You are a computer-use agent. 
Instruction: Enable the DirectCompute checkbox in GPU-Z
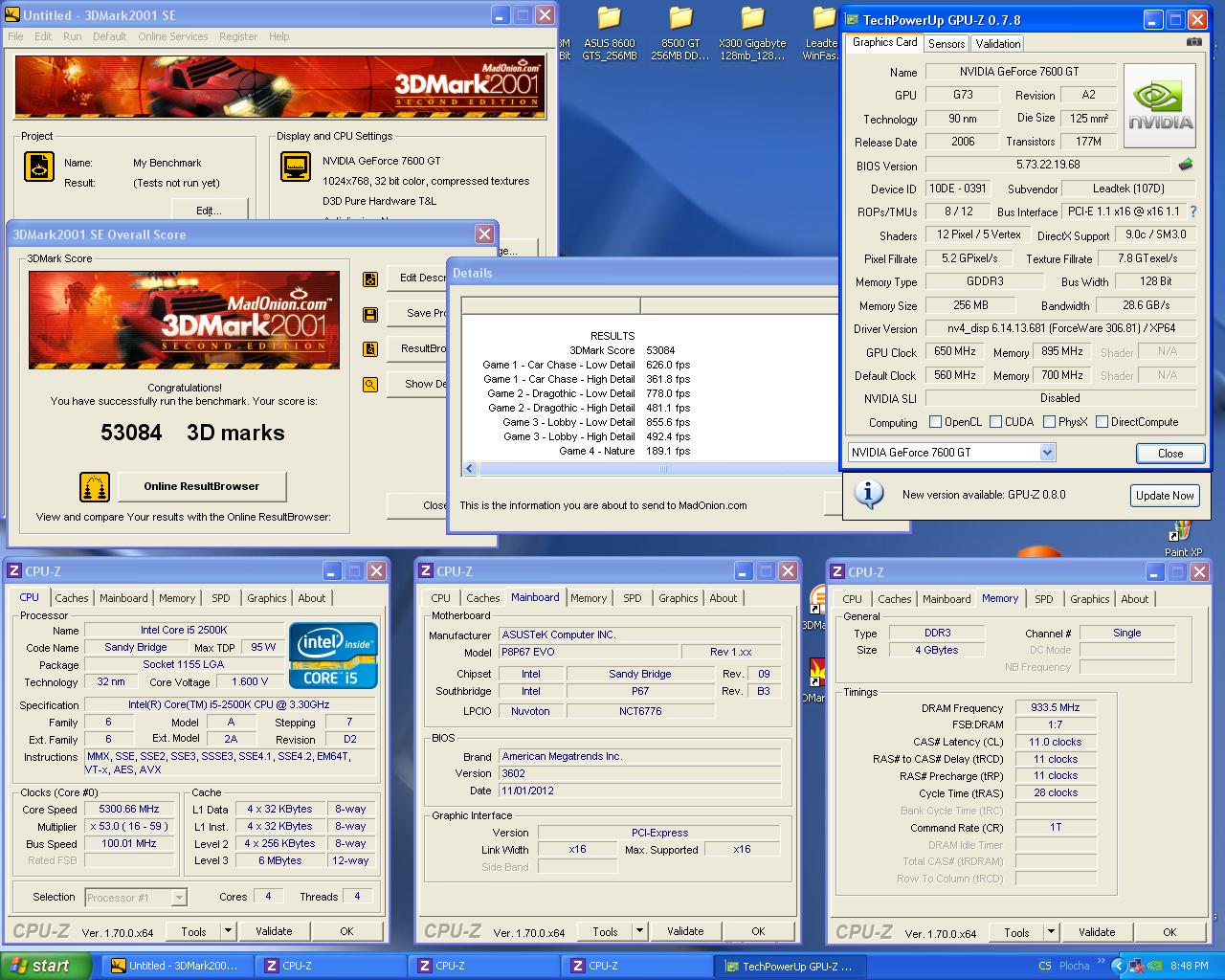click(x=1102, y=421)
